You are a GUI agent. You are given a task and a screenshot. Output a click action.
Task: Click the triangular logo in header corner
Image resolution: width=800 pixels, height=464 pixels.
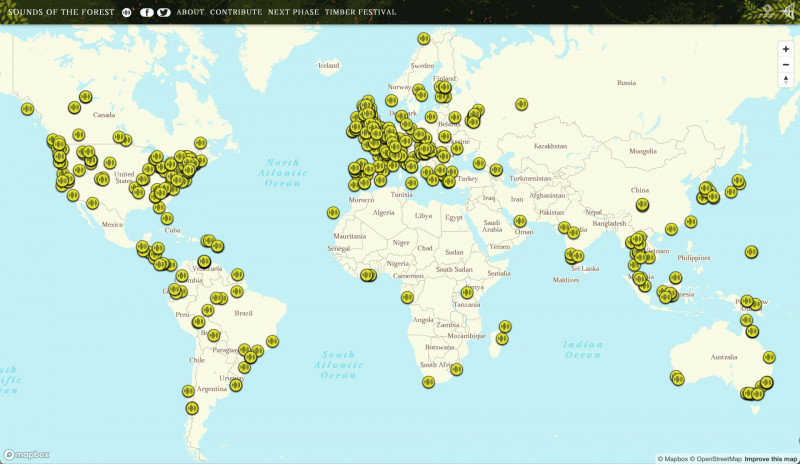(789, 12)
